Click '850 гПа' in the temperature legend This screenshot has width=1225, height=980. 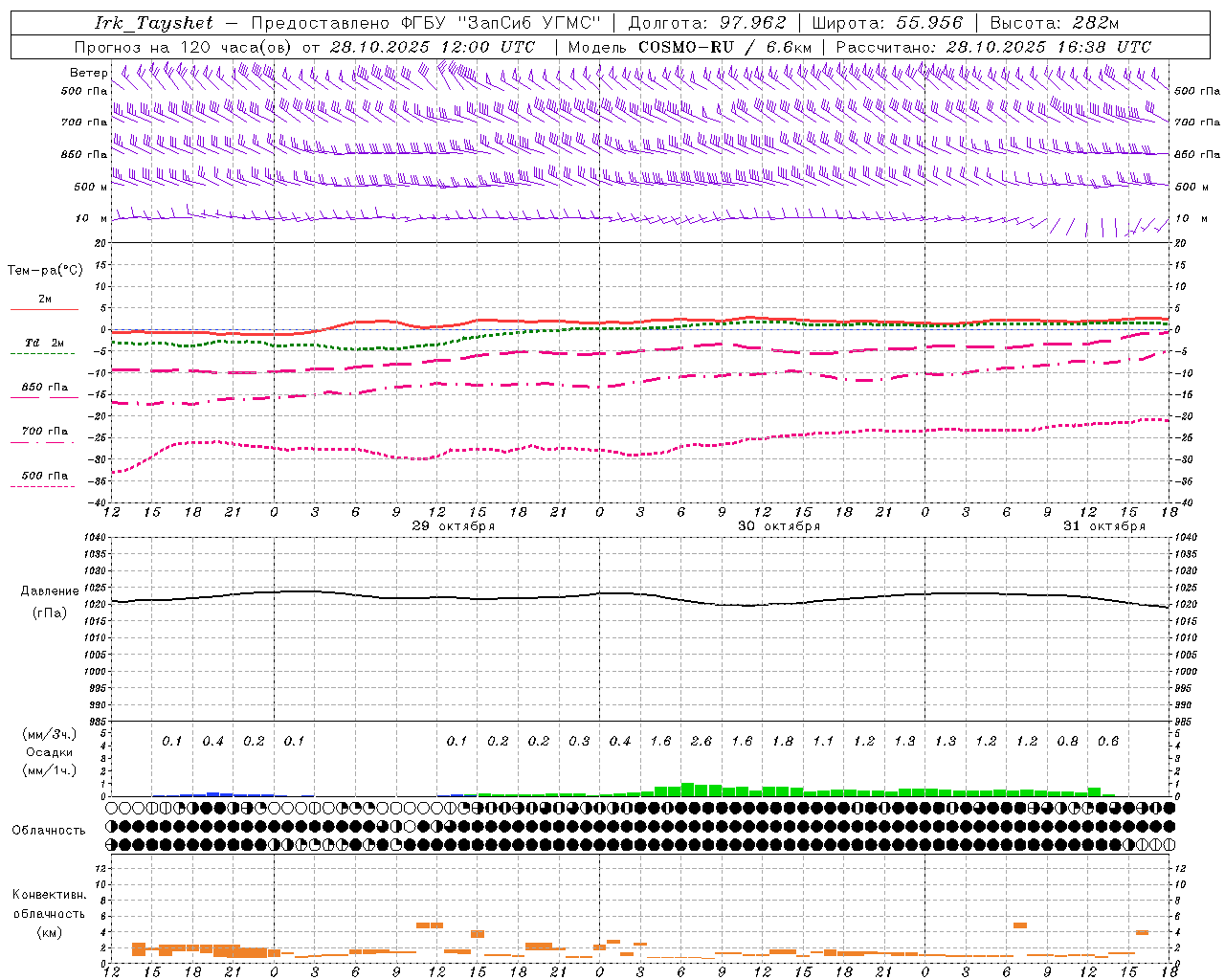pyautogui.click(x=45, y=388)
